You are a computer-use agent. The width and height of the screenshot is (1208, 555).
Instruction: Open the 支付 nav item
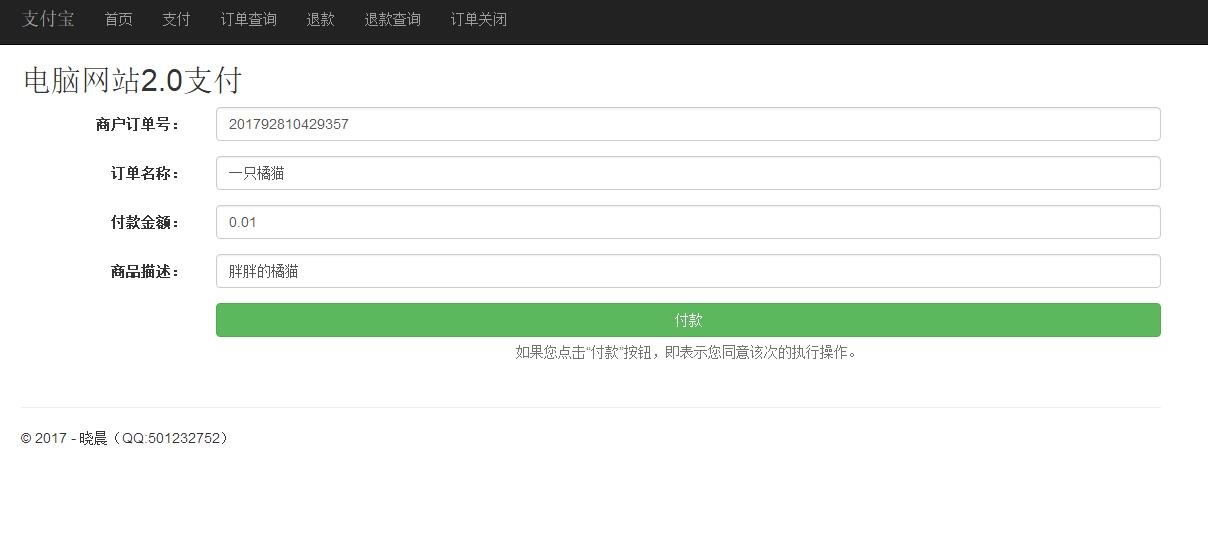[x=176, y=19]
